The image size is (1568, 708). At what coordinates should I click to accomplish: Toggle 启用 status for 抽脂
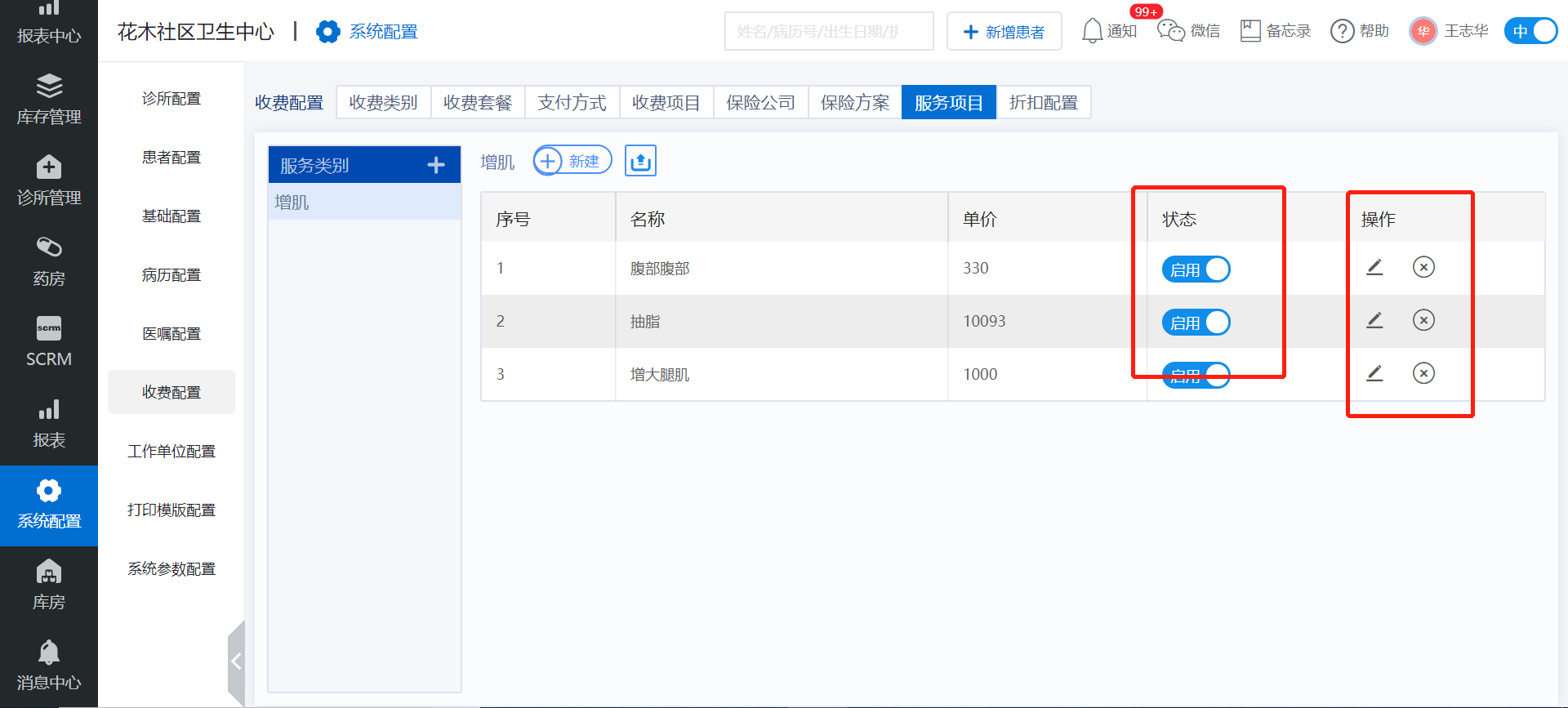click(1196, 323)
